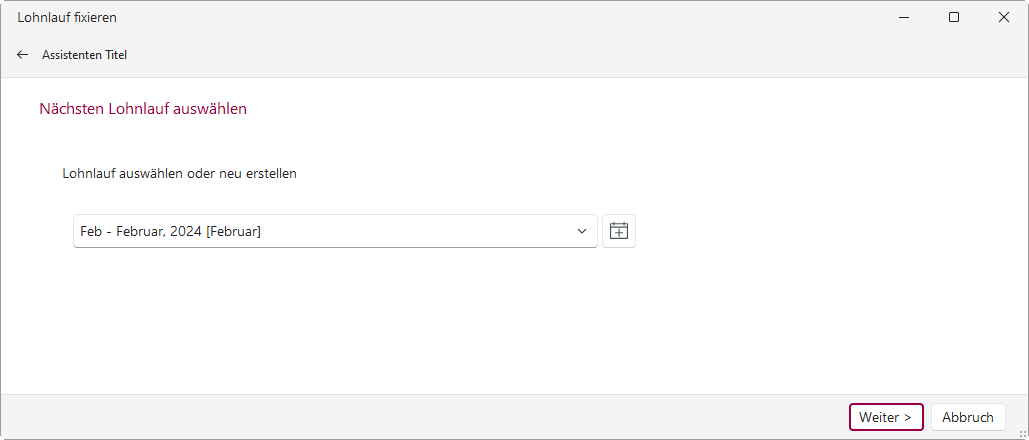Close the Lohnlauf fixieren window
1029x440 pixels.
click(1004, 17)
